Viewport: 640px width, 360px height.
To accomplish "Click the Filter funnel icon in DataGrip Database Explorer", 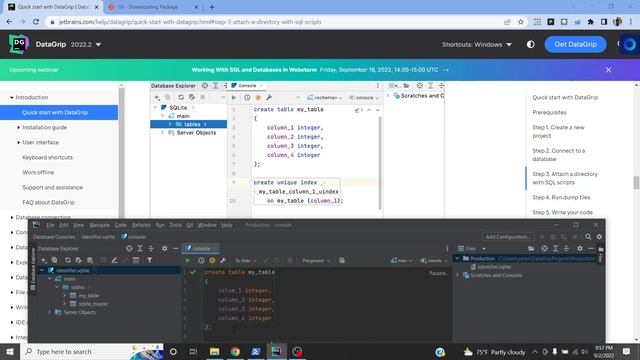I will [149, 260].
